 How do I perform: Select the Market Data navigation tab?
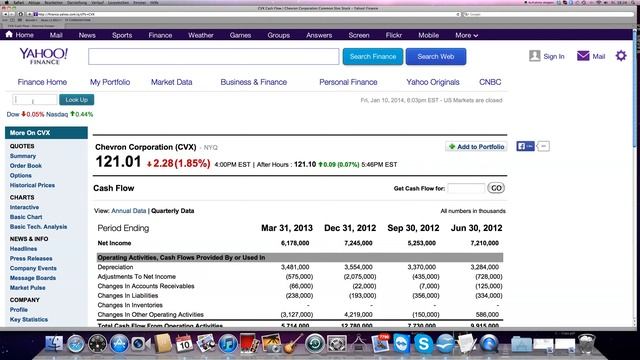coord(171,82)
